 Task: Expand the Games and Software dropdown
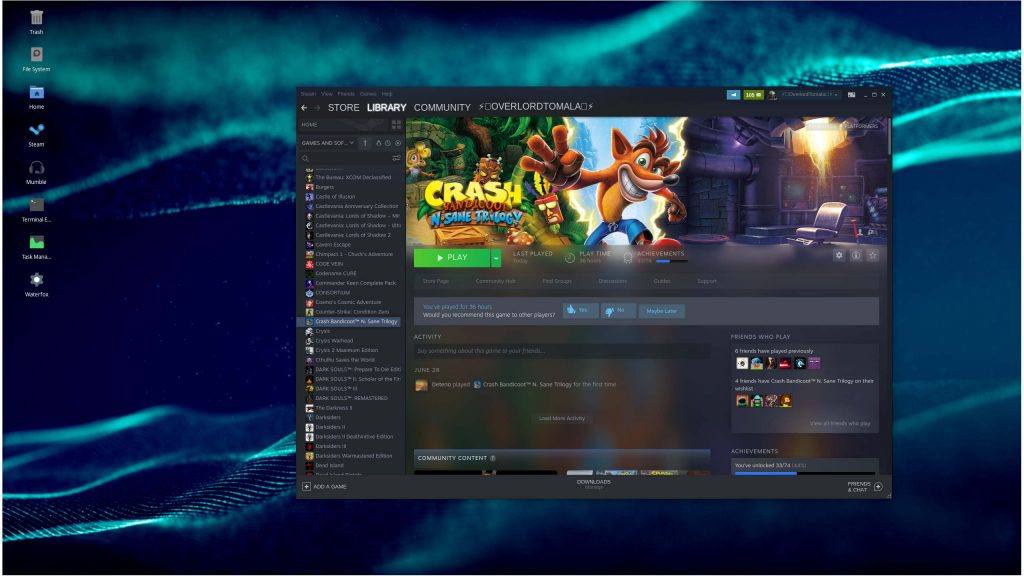(328, 143)
